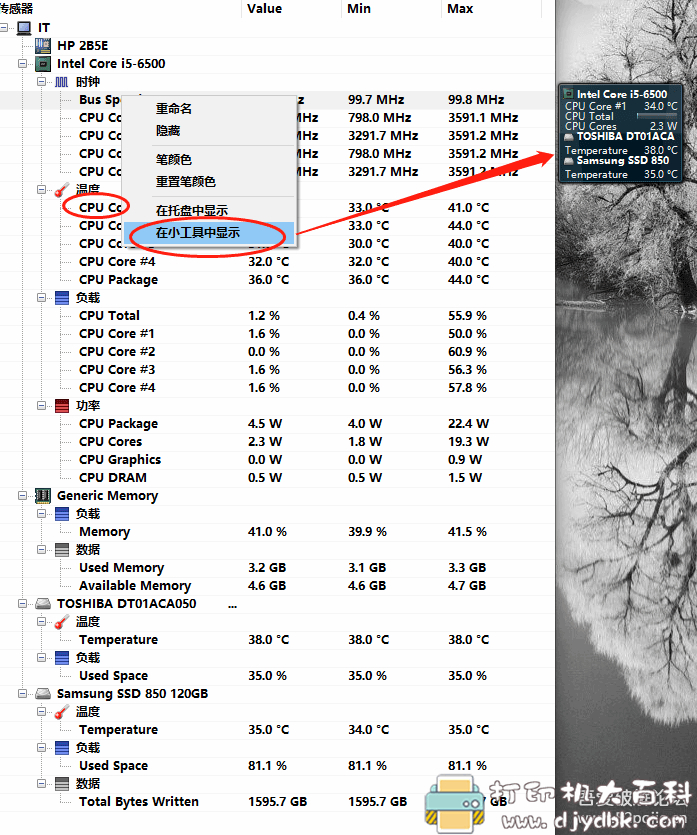Click the thermometer icon under TOSHIBA DT01ACA050
The width and height of the screenshot is (697, 835).
62,621
